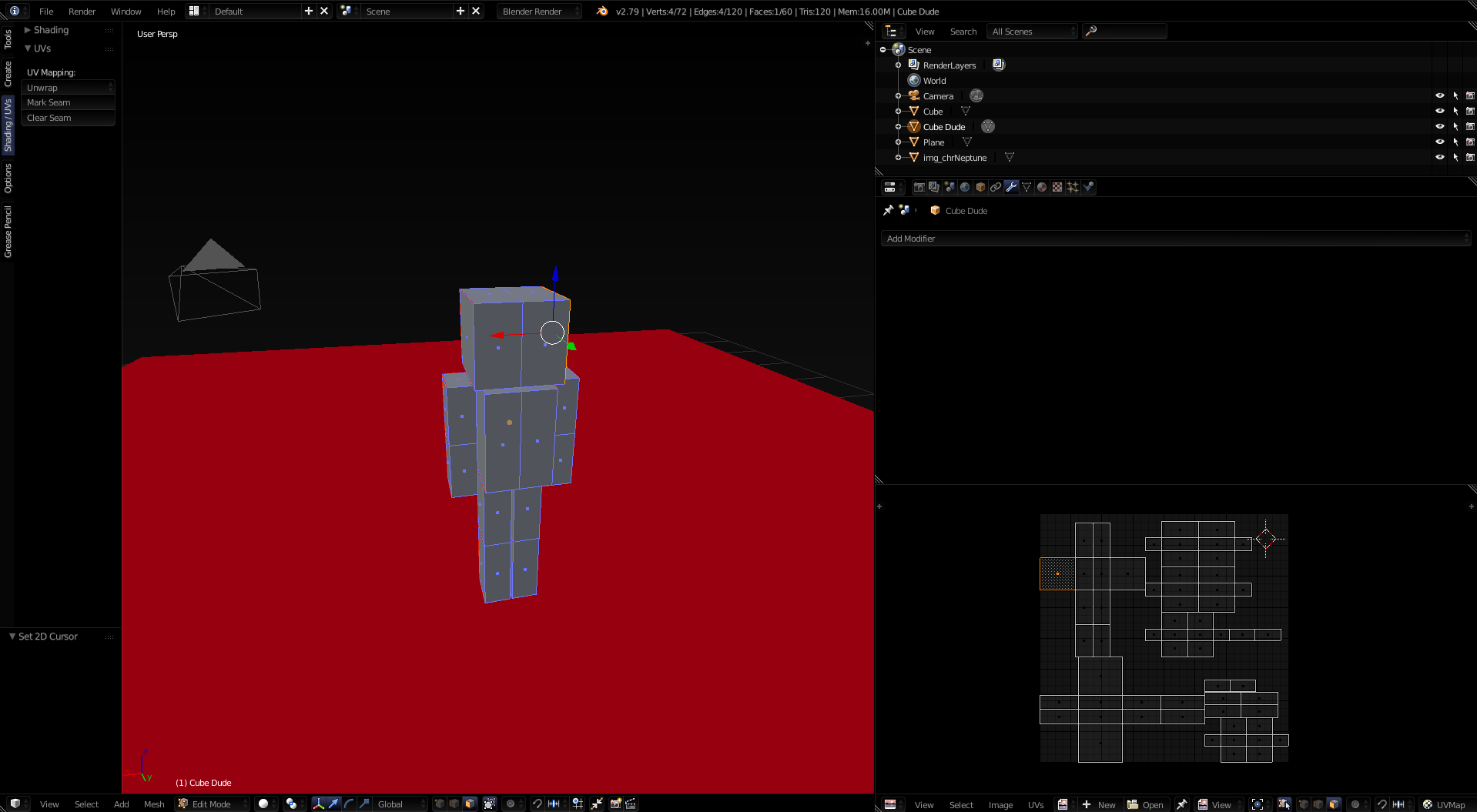Open the Edit Mode dropdown
Screen dimensions: 1477x812
coord(213,804)
